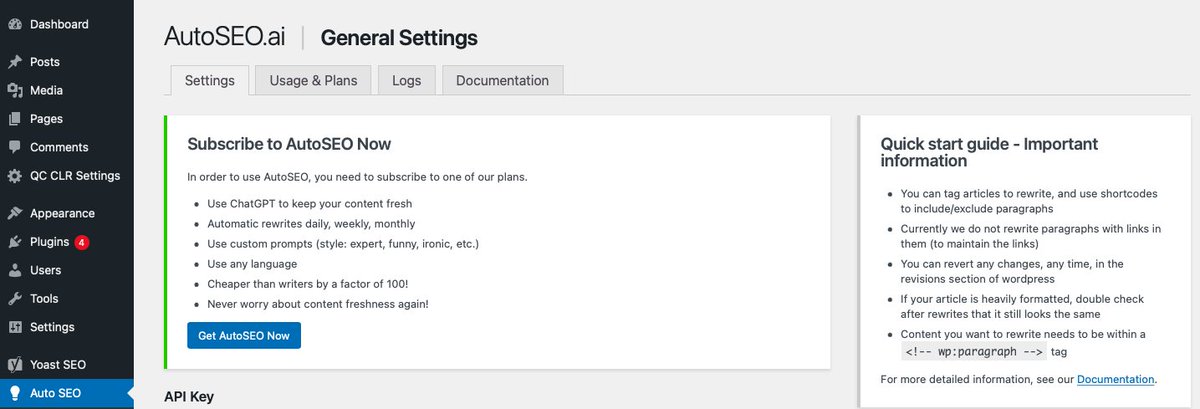Viewport: 1200px width, 409px height.
Task: Click 'Currently we do not rewrite paragraphs' bullet
Action: pyautogui.click(x=1031, y=236)
